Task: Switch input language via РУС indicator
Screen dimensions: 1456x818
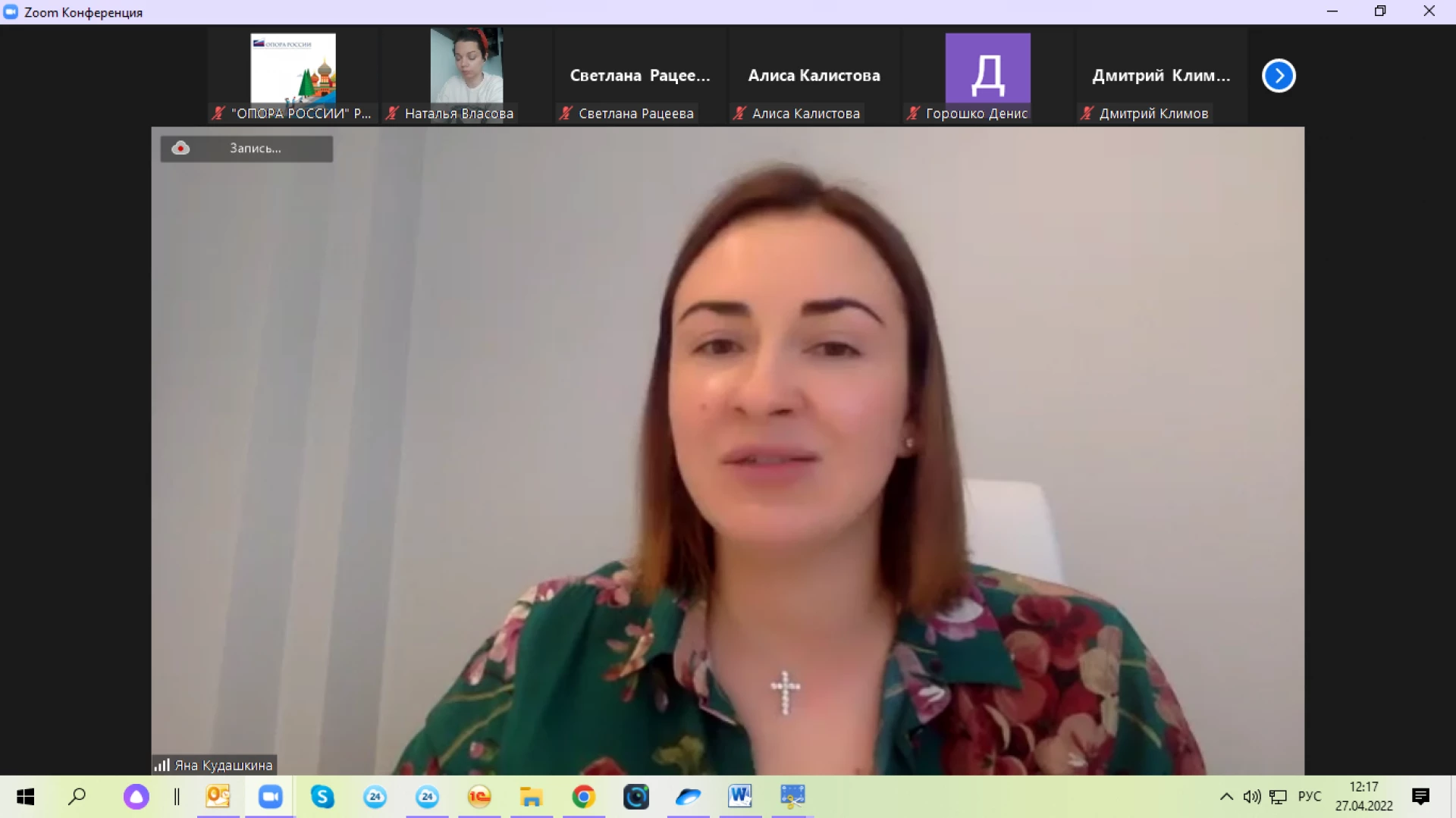Action: [1310, 797]
